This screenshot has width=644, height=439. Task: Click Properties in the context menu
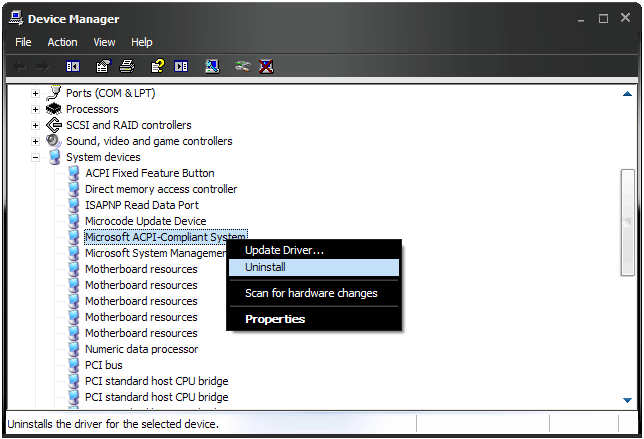coord(275,319)
